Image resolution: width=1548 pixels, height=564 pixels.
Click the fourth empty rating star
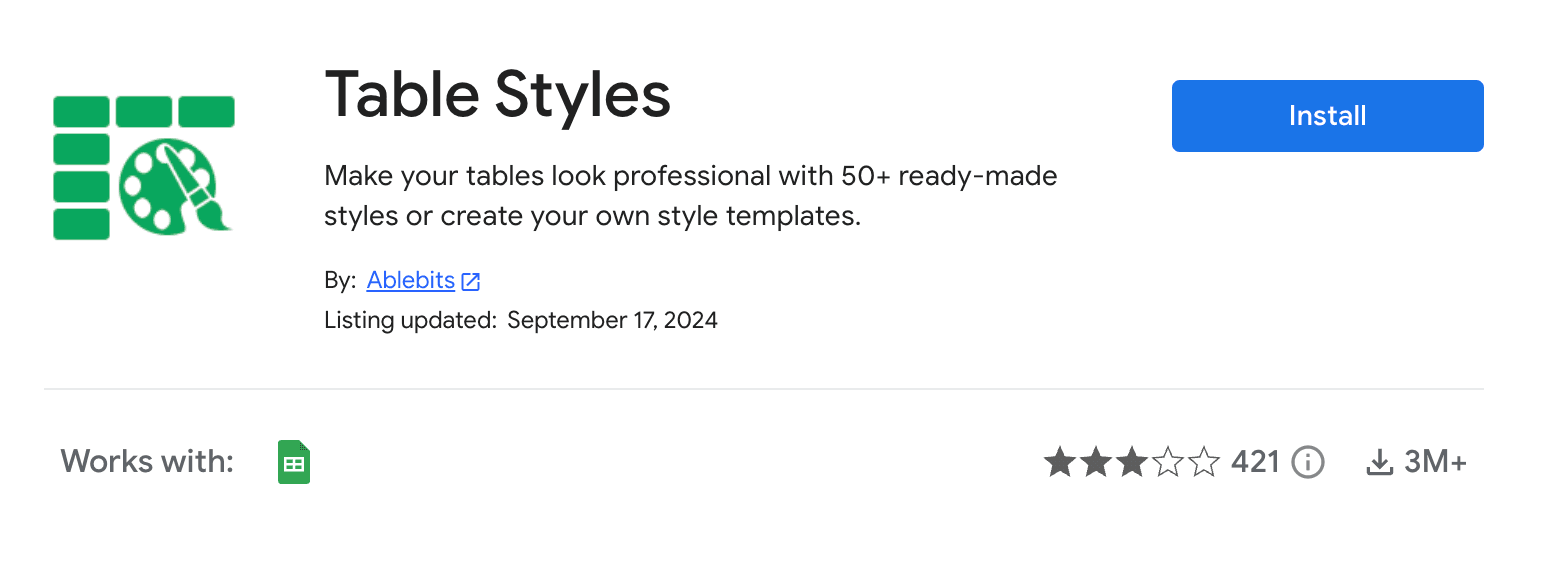point(1168,462)
